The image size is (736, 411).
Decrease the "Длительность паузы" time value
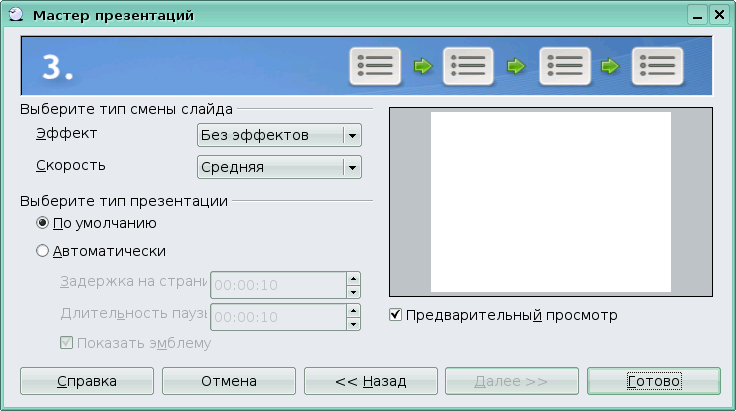(353, 324)
